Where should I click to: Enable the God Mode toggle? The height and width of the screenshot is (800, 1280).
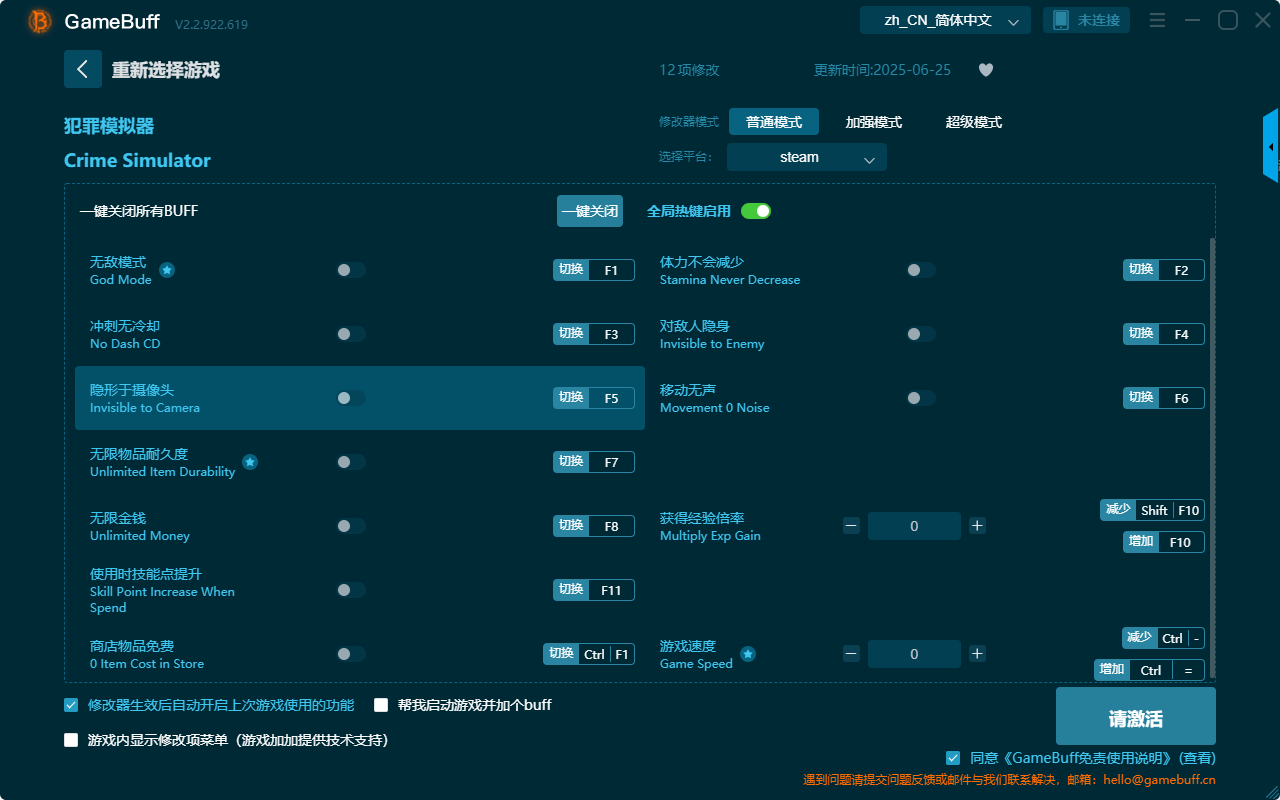click(350, 269)
